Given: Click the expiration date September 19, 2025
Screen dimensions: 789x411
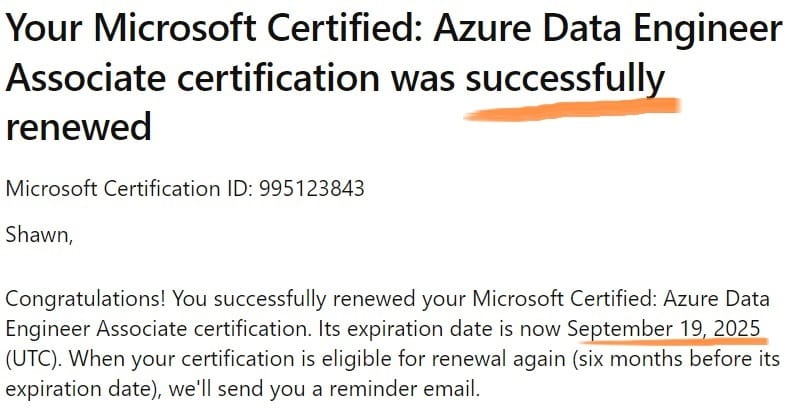Looking at the screenshot, I should [664, 328].
